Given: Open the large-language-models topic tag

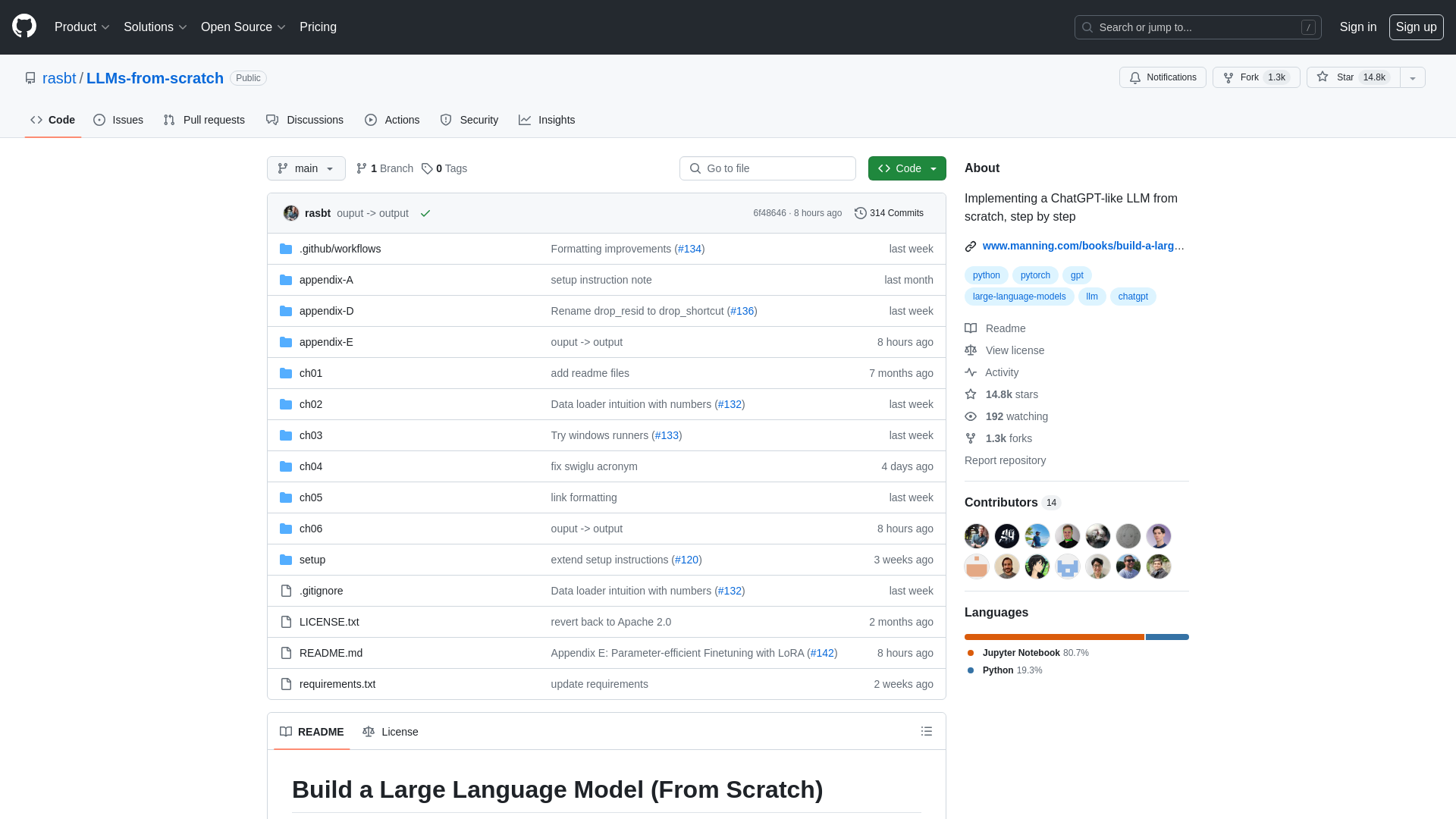Looking at the screenshot, I should click(1019, 297).
